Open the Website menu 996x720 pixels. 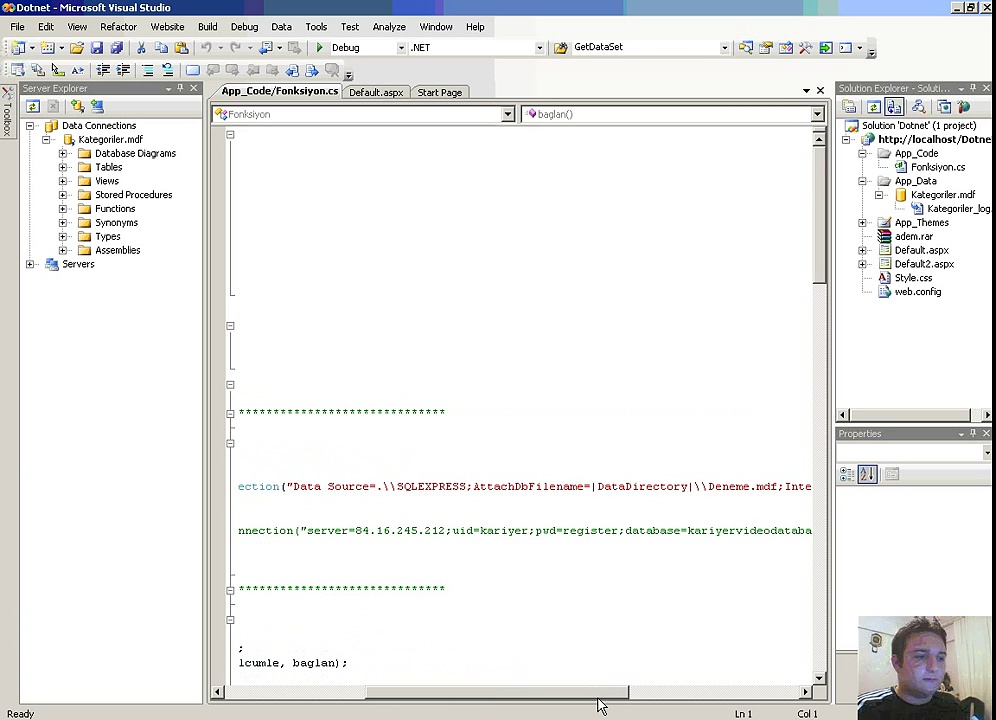167,27
